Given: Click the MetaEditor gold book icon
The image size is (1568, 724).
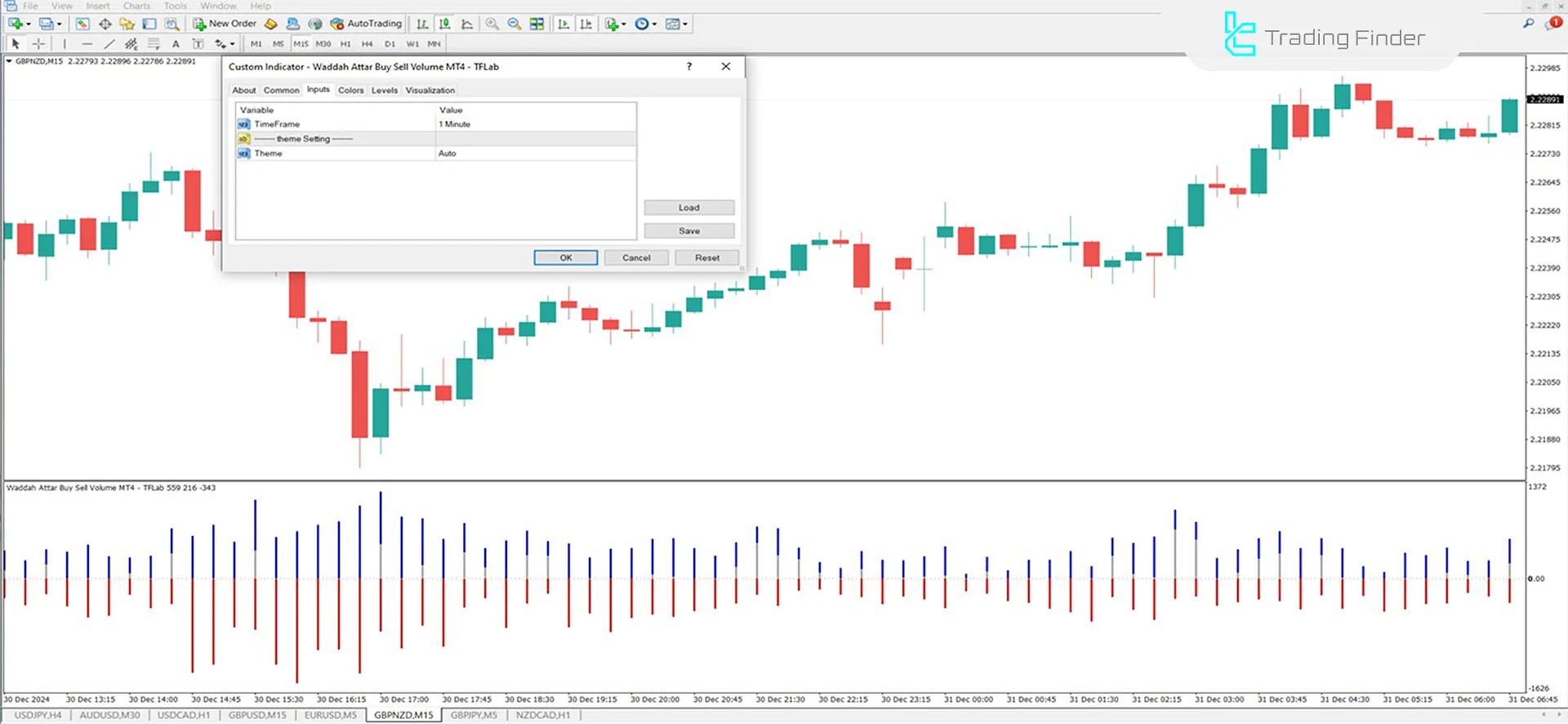Looking at the screenshot, I should [271, 24].
